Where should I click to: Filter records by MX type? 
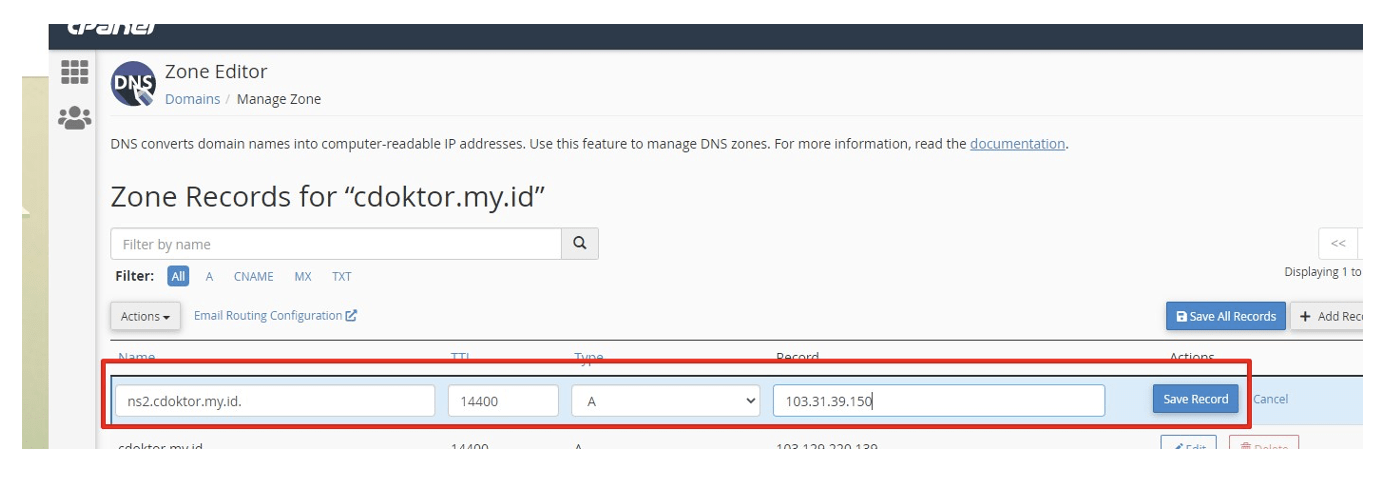(x=303, y=277)
